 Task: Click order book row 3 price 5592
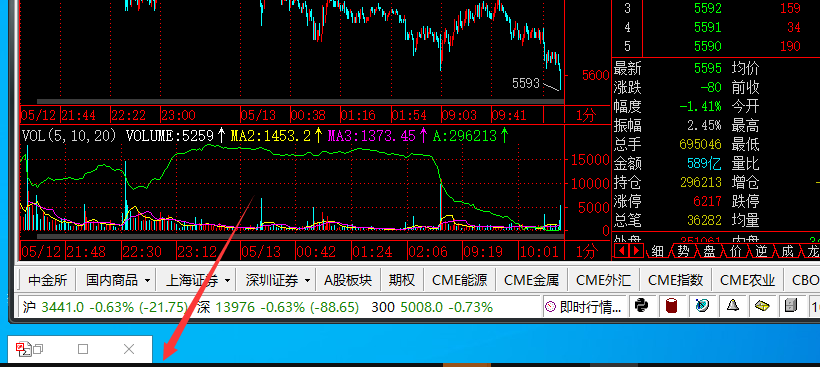tap(708, 8)
